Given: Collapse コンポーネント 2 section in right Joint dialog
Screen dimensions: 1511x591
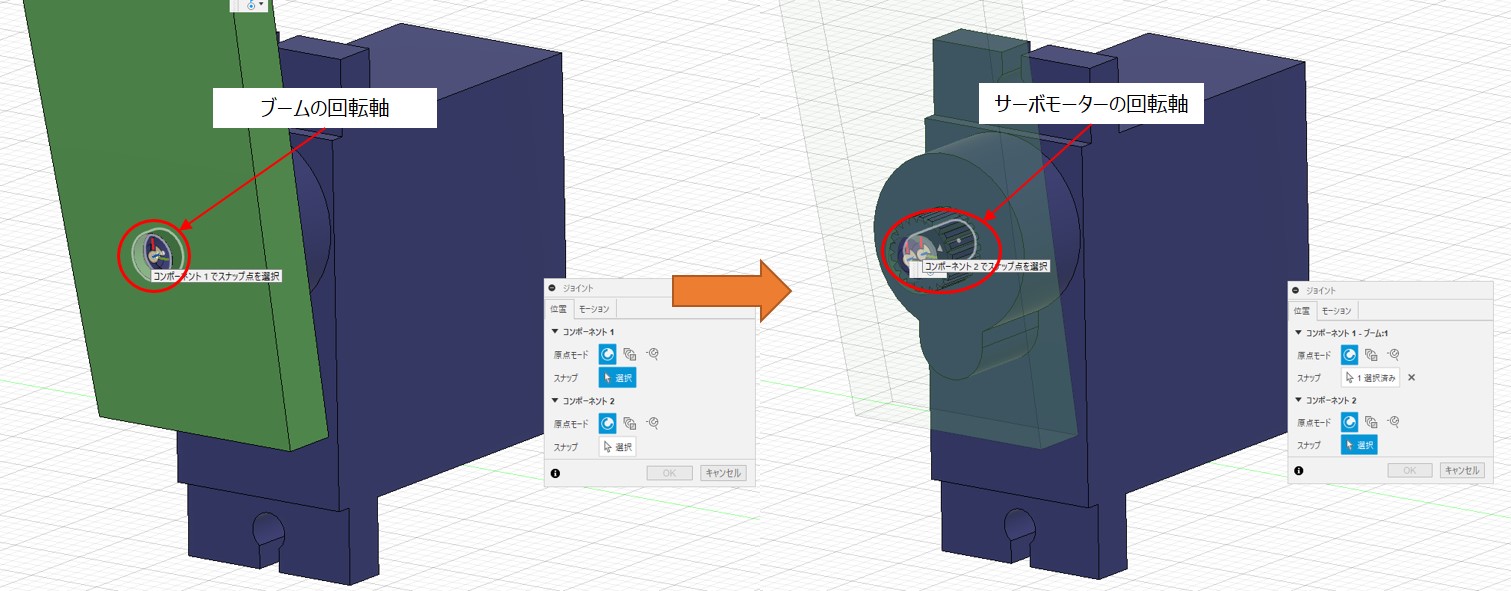Looking at the screenshot, I should coord(1298,400).
